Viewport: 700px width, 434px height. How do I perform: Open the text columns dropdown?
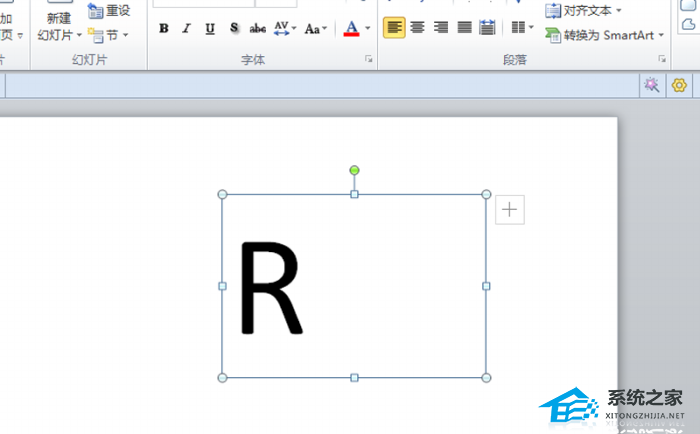517,28
